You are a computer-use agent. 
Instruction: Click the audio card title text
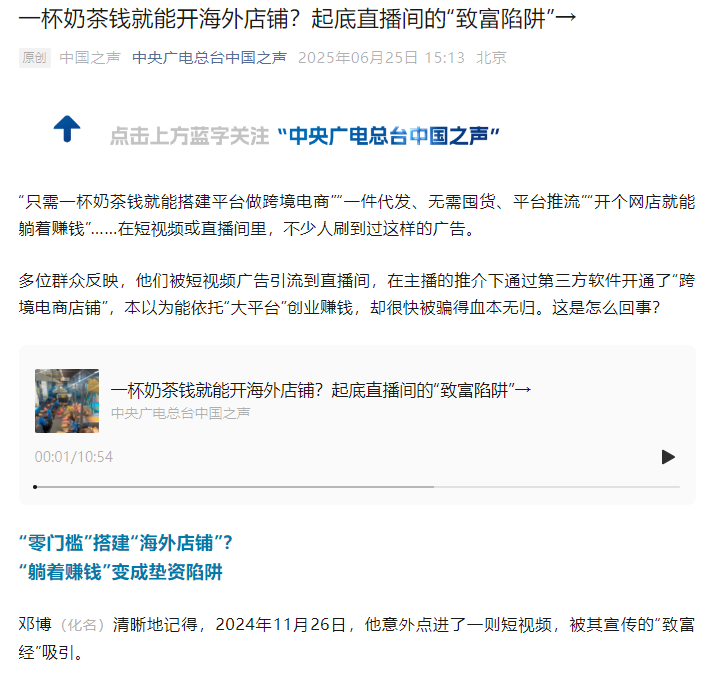(x=321, y=390)
